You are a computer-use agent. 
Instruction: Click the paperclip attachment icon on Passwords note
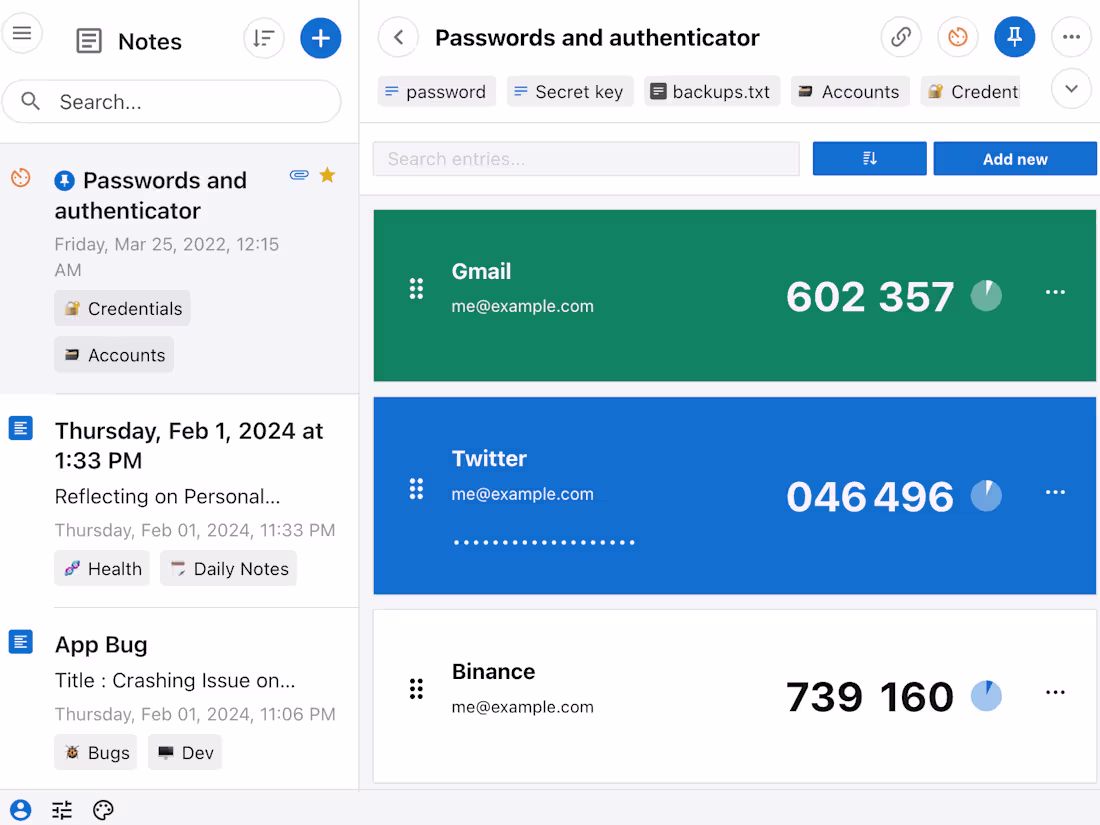pos(299,174)
